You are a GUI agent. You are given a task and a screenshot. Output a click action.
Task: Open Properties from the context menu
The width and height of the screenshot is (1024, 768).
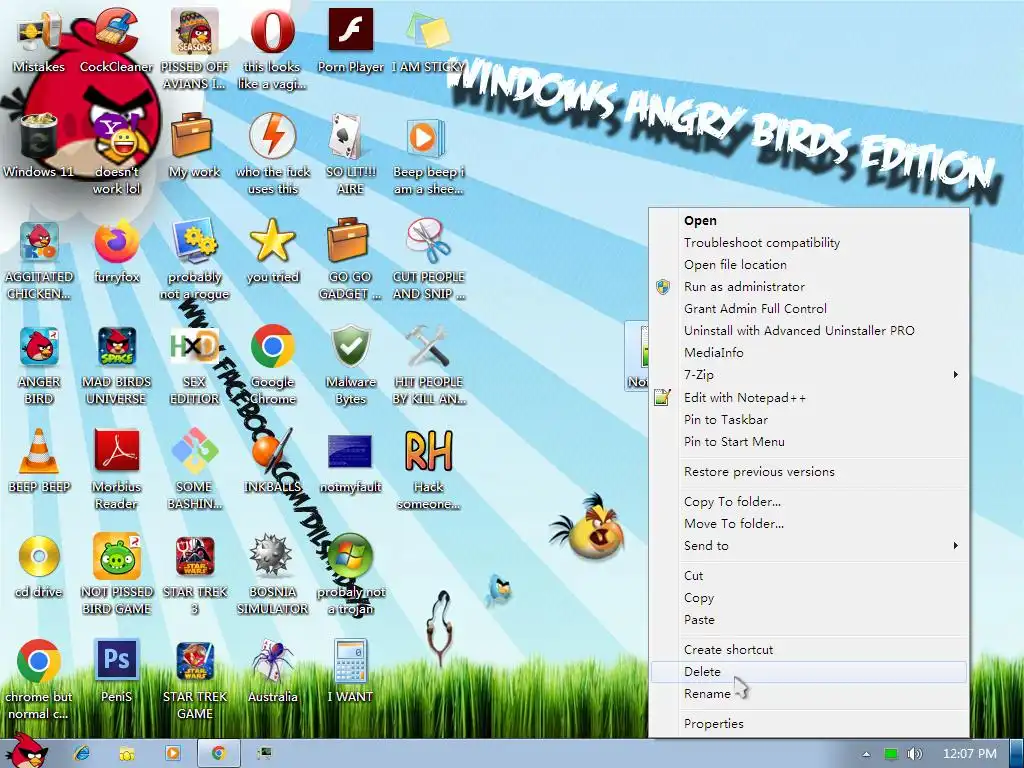(x=808, y=724)
